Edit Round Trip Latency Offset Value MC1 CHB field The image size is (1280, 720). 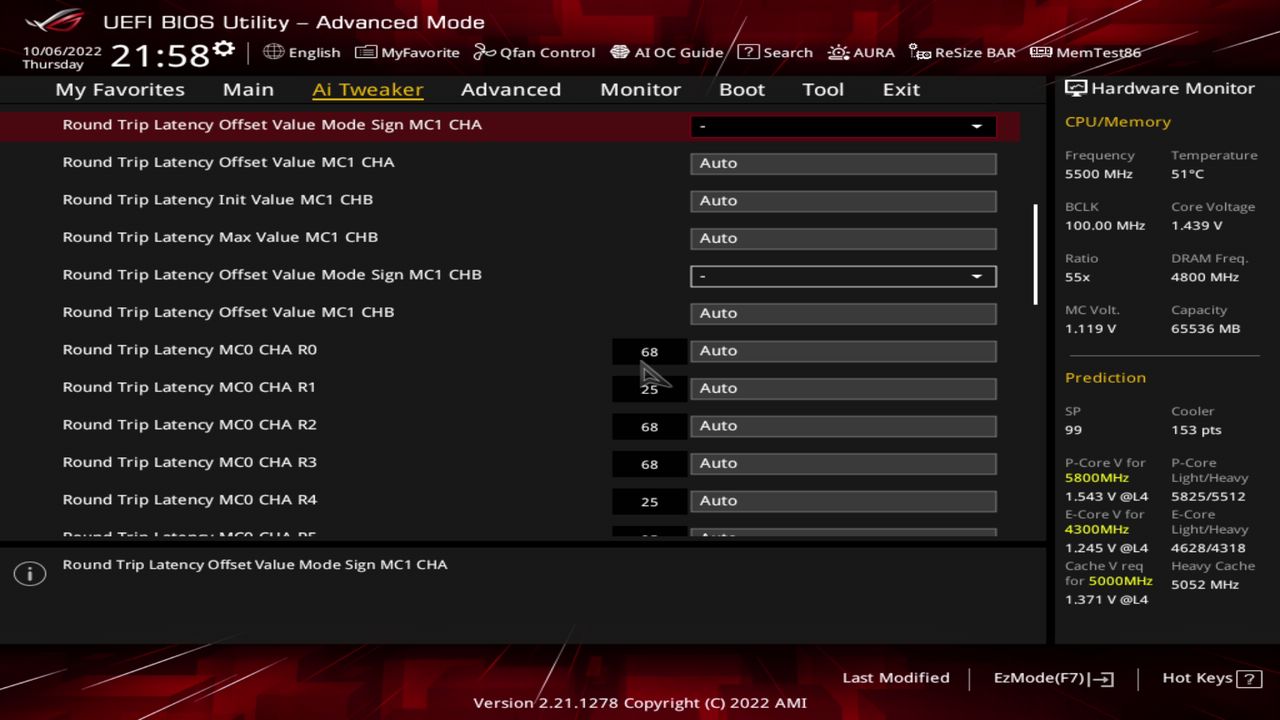[843, 313]
